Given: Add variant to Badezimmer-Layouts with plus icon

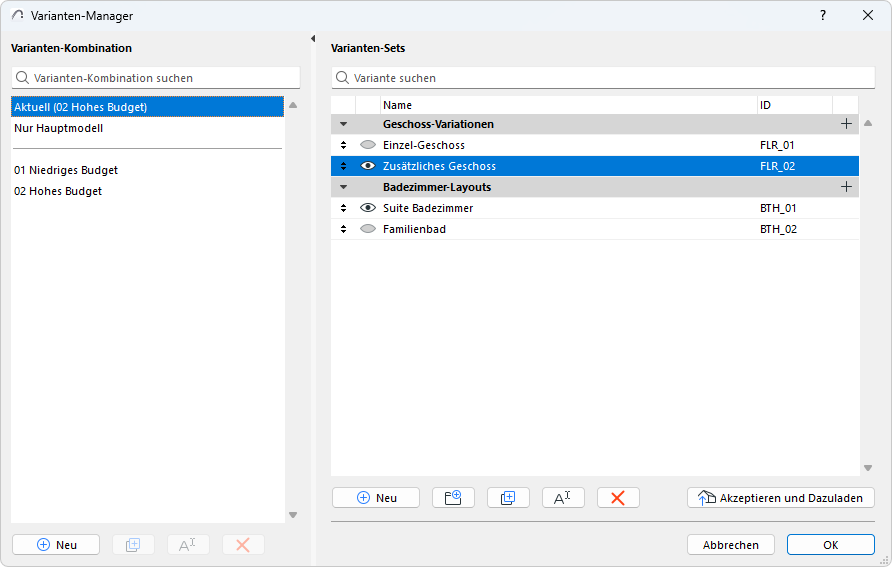Looking at the screenshot, I should [846, 187].
